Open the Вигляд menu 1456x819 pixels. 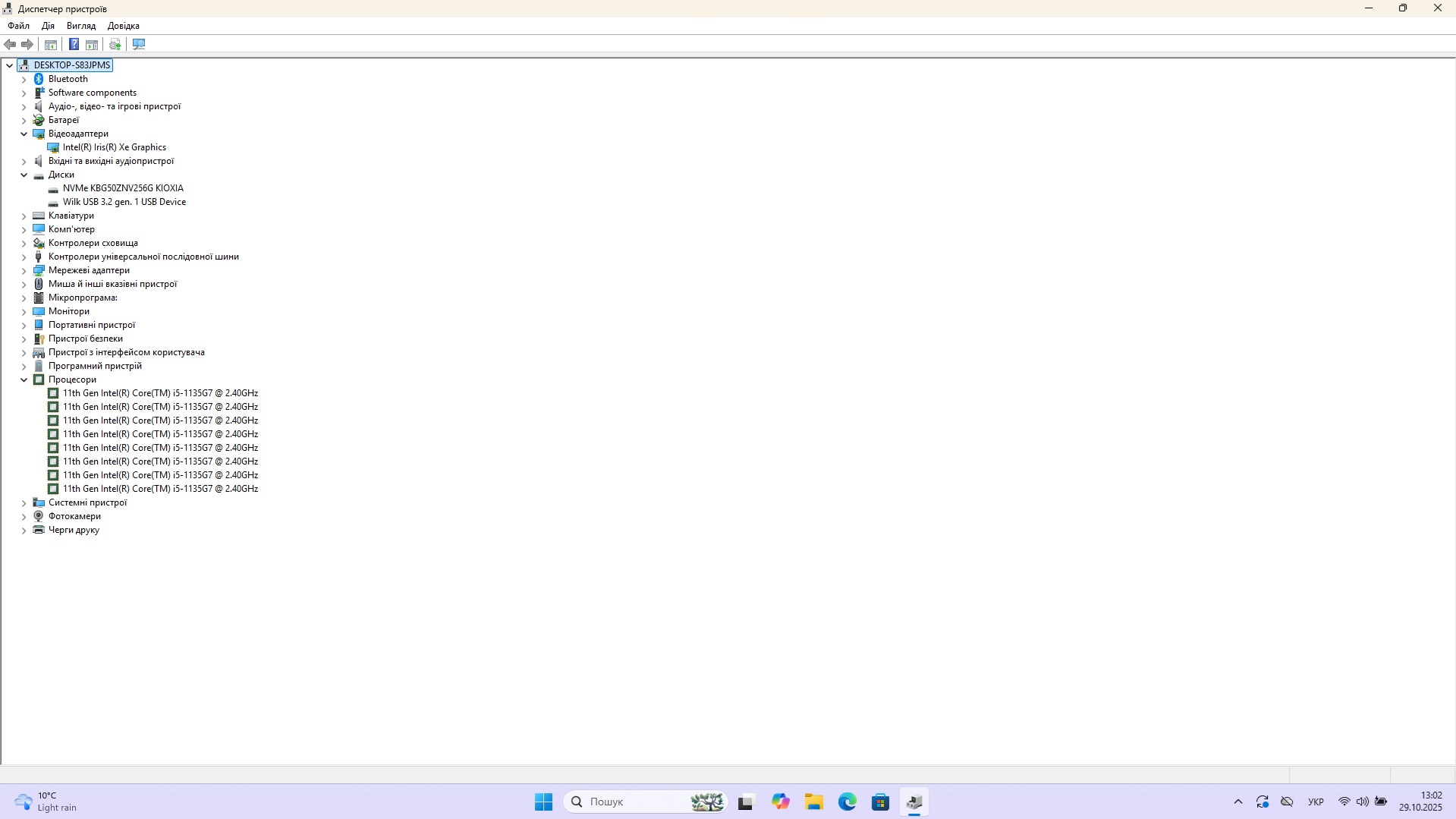tap(81, 26)
